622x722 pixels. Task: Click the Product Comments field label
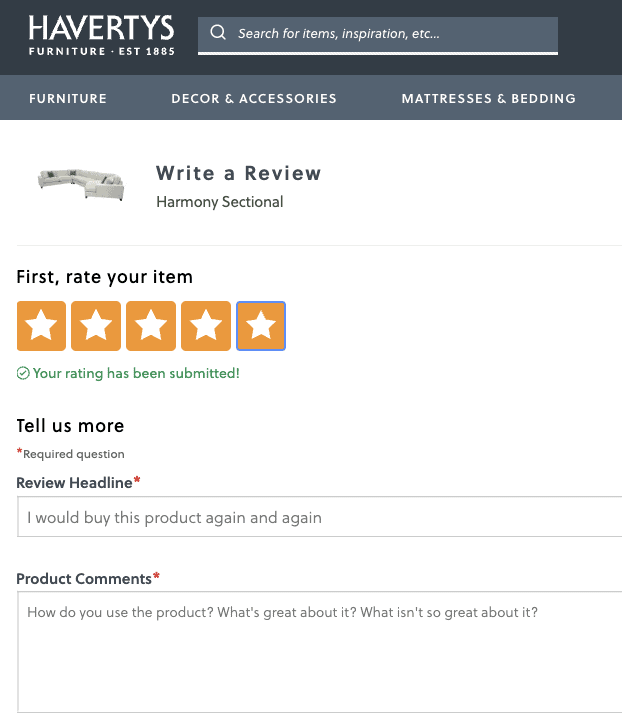click(x=85, y=579)
